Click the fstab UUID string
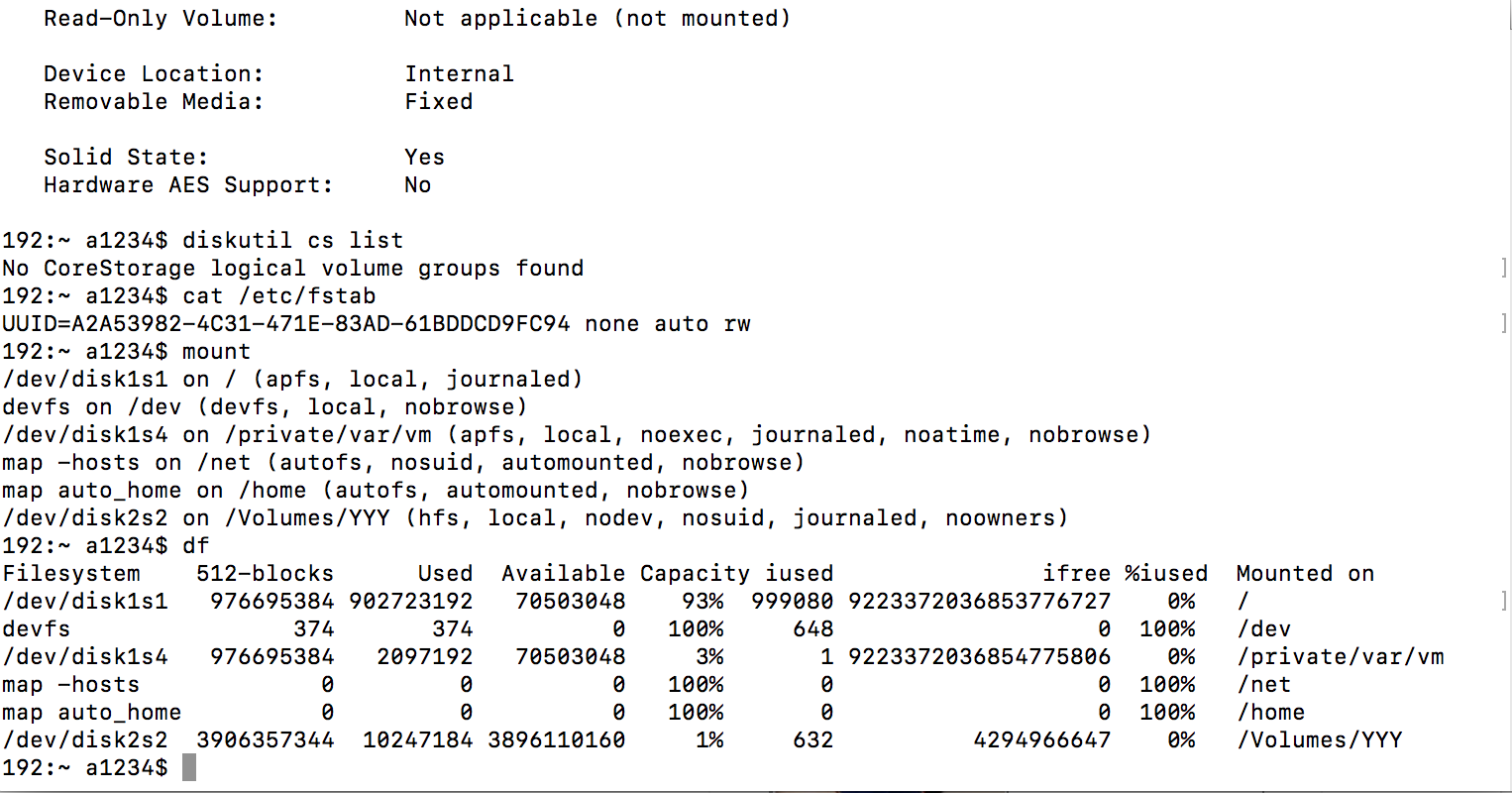The width and height of the screenshot is (1512, 793). 286,324
